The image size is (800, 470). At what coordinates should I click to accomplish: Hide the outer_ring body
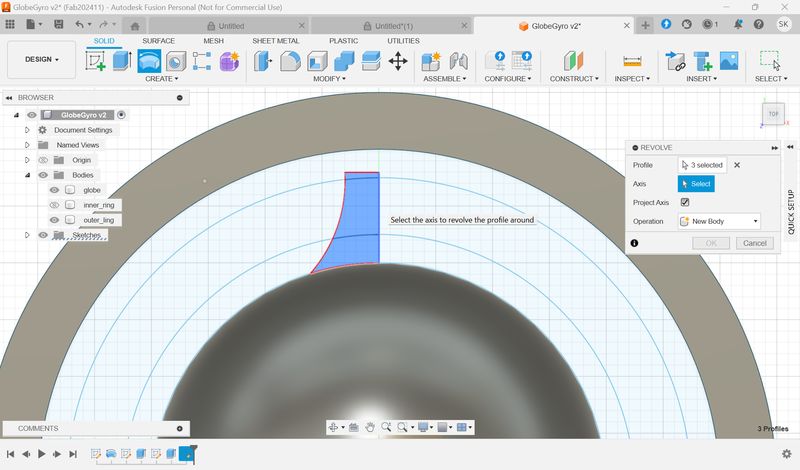pyautogui.click(x=54, y=220)
